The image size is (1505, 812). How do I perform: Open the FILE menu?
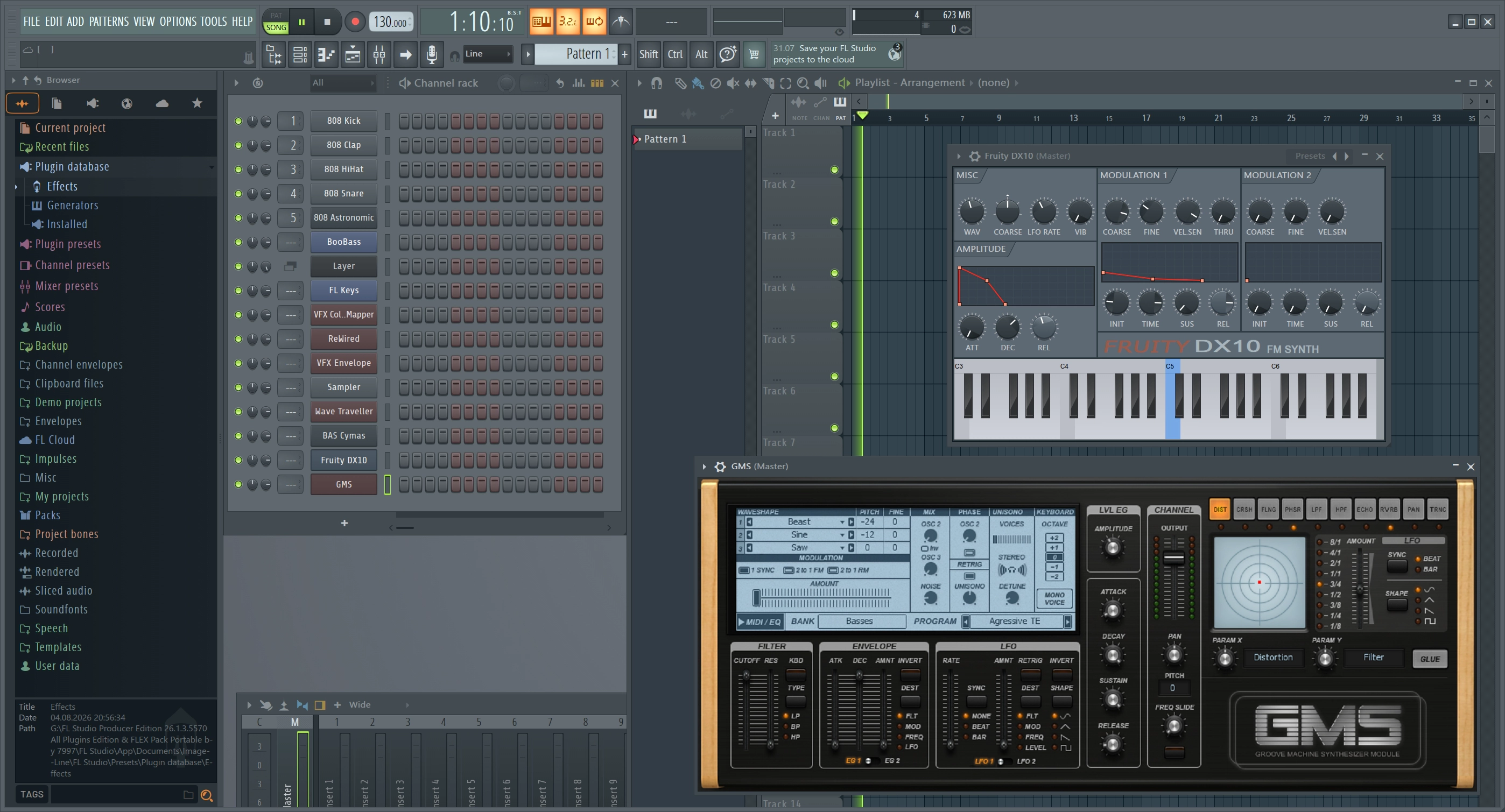point(32,22)
